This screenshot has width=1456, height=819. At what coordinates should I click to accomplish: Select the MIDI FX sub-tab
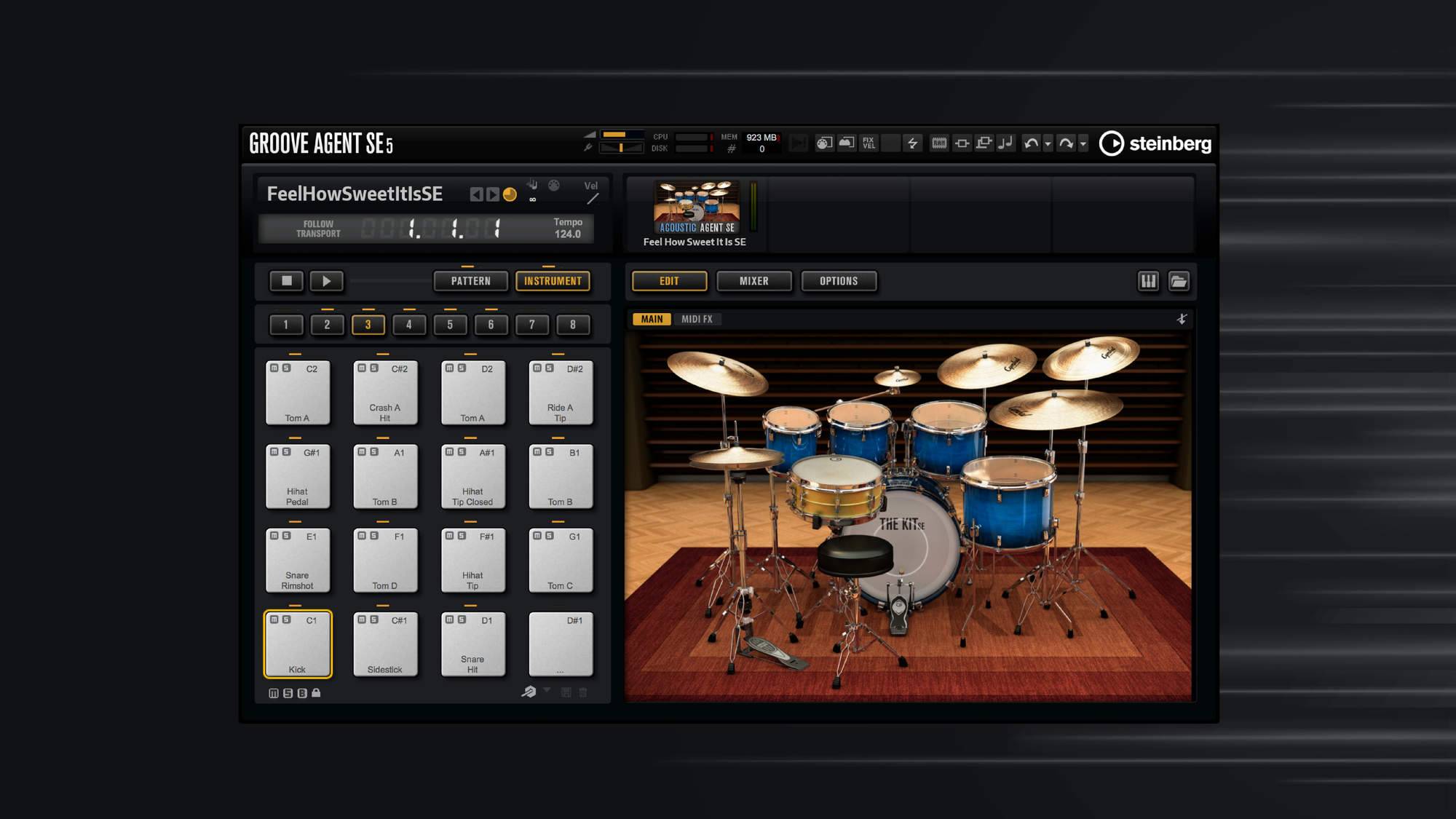tap(697, 319)
